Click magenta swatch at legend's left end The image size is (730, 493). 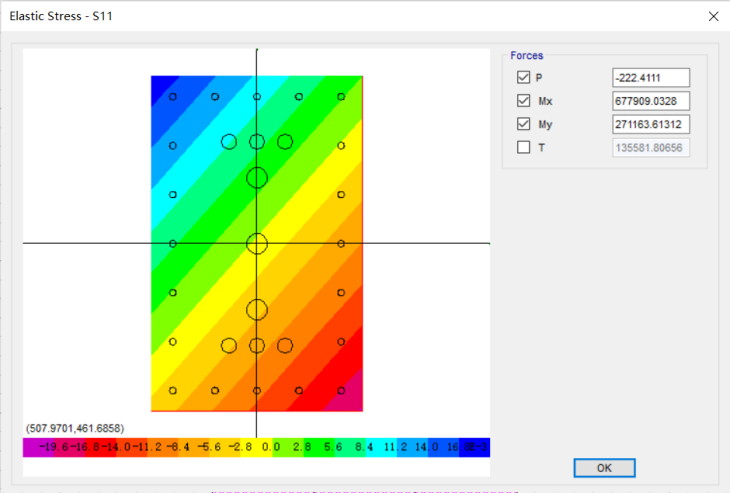[32, 448]
